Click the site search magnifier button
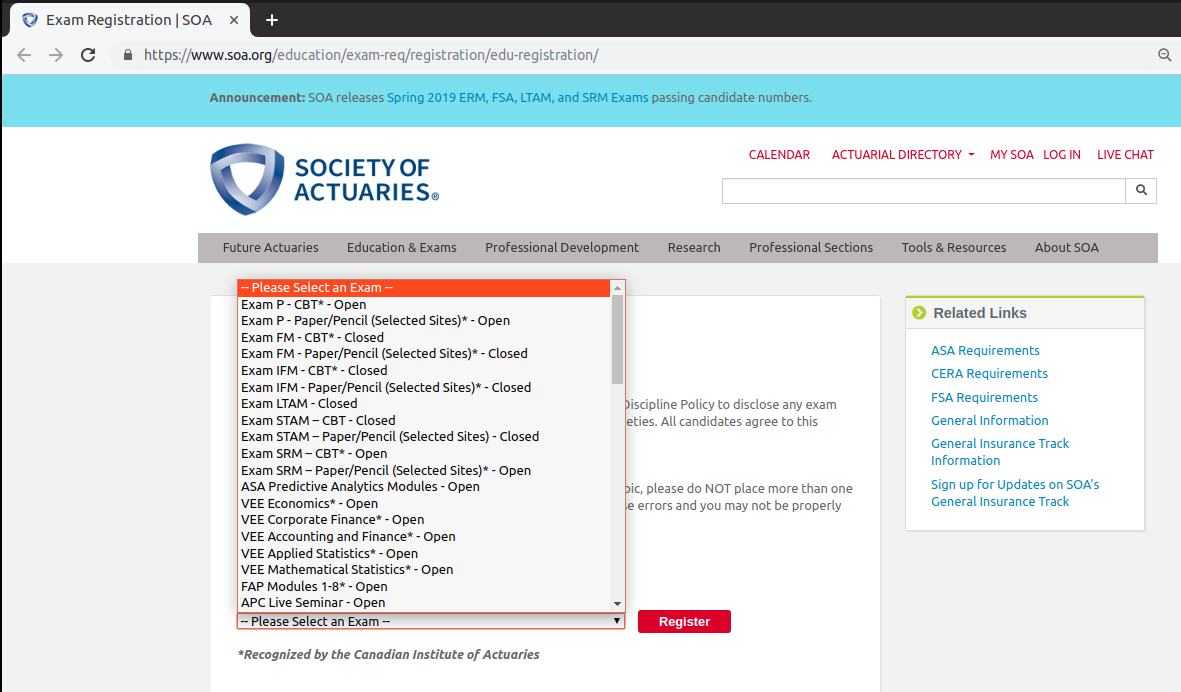 coord(1141,191)
